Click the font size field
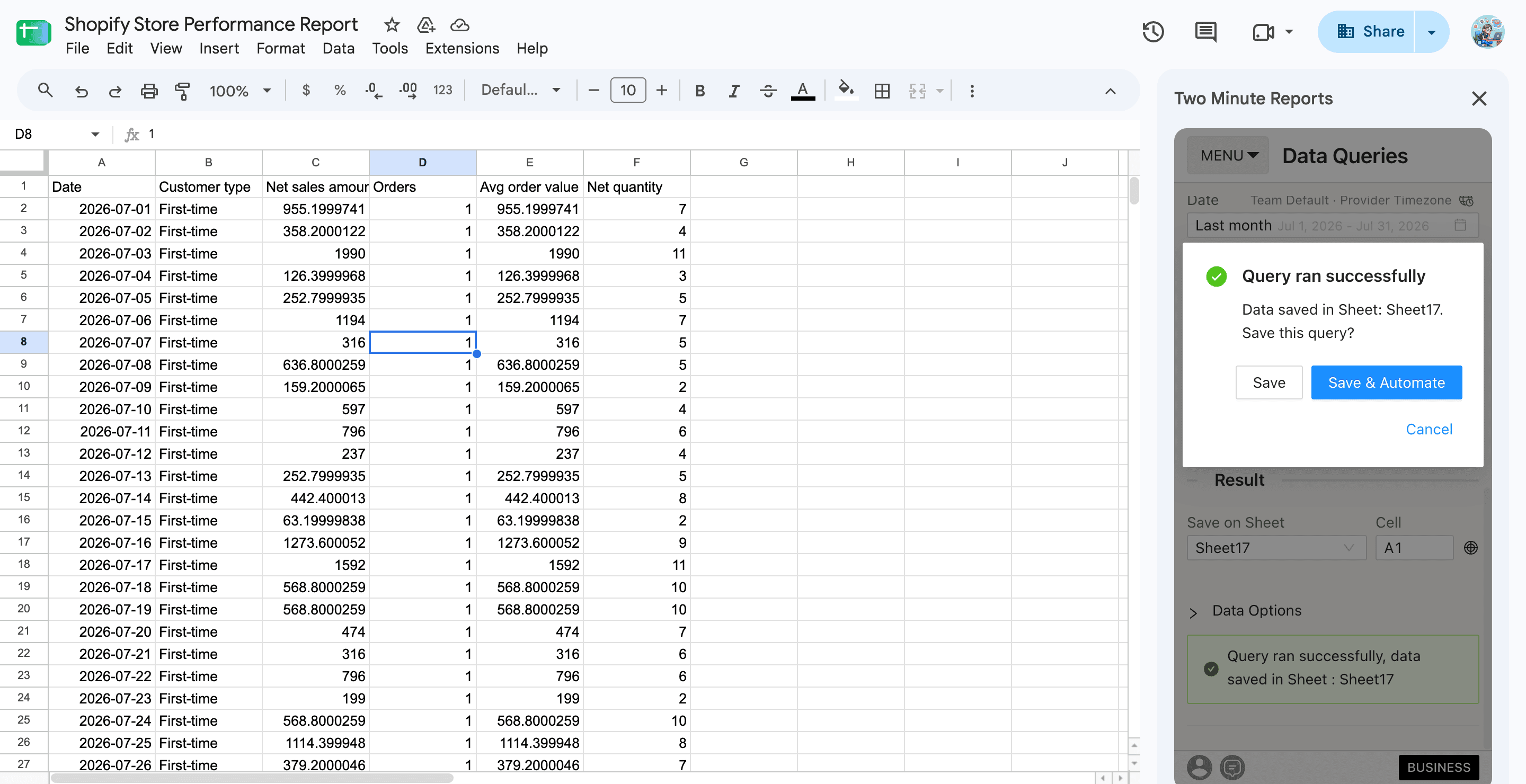 click(628, 91)
